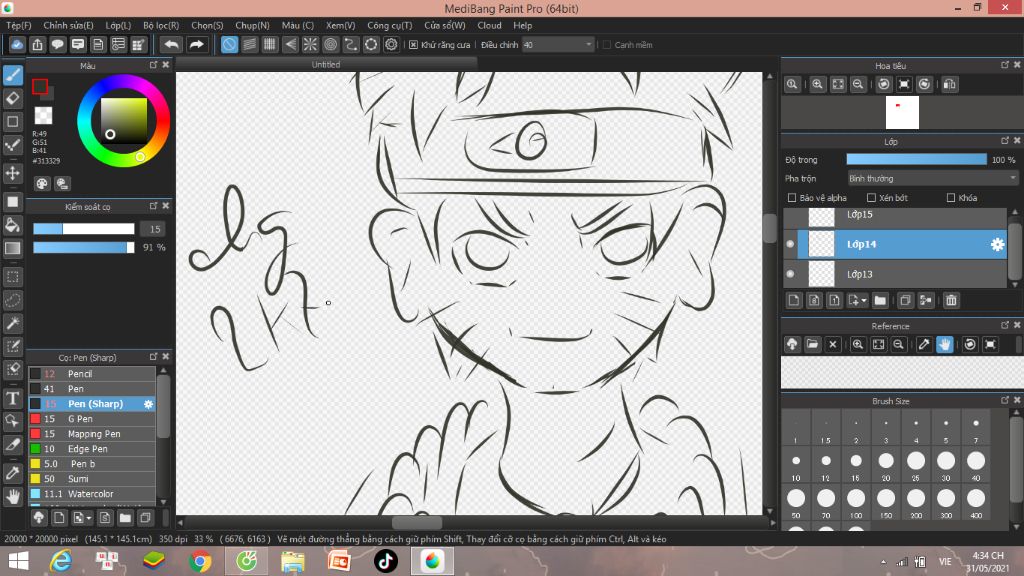
Task: Enable parallel snap guide
Action: [x=249, y=44]
